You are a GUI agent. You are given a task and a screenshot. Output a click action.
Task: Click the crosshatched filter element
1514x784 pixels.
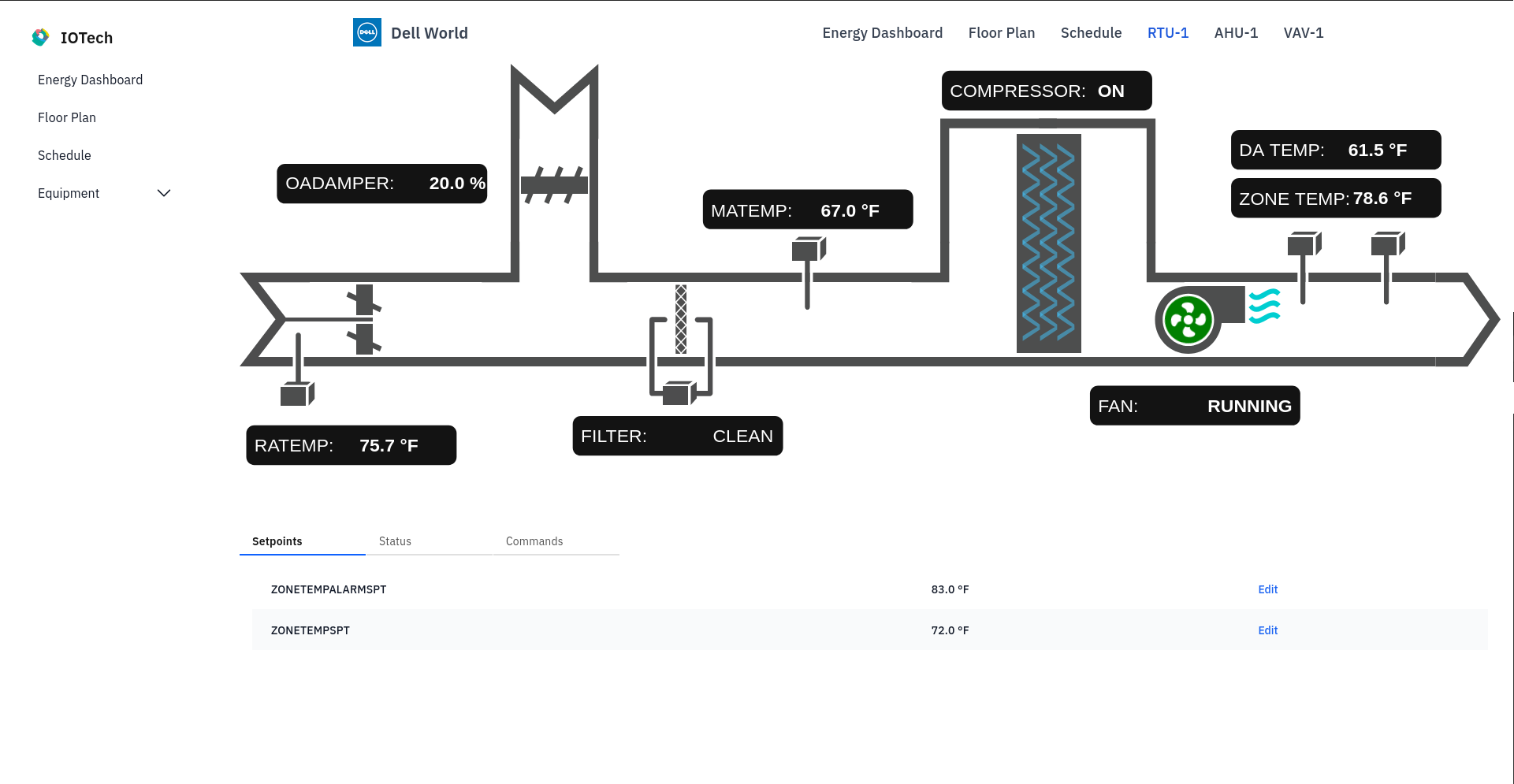[x=681, y=319]
